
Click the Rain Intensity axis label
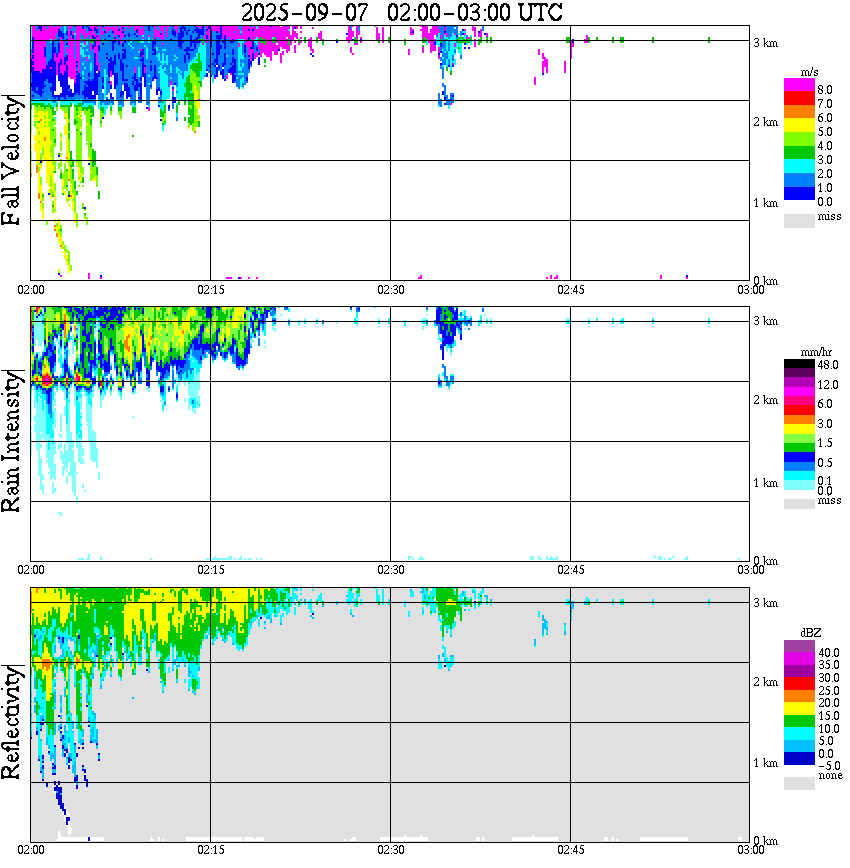click(12, 441)
